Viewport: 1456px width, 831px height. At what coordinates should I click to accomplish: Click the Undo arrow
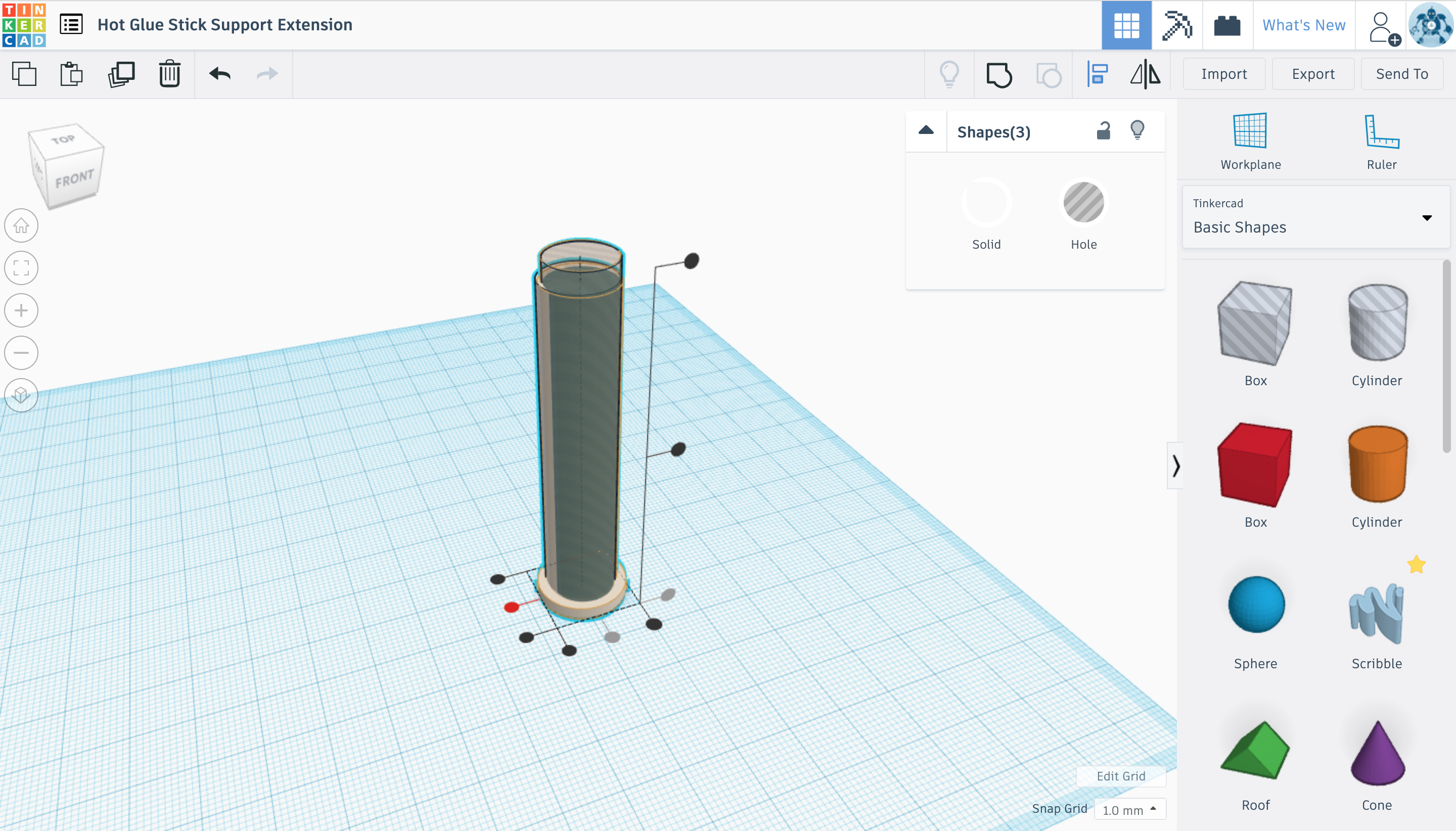coord(220,74)
